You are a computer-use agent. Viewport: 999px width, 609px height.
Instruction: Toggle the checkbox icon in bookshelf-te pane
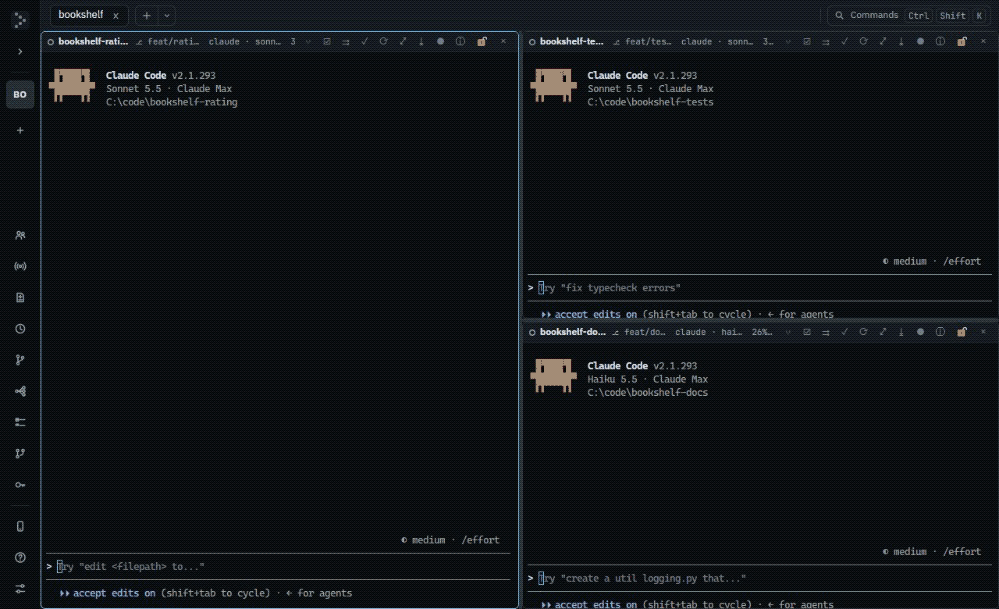click(807, 41)
